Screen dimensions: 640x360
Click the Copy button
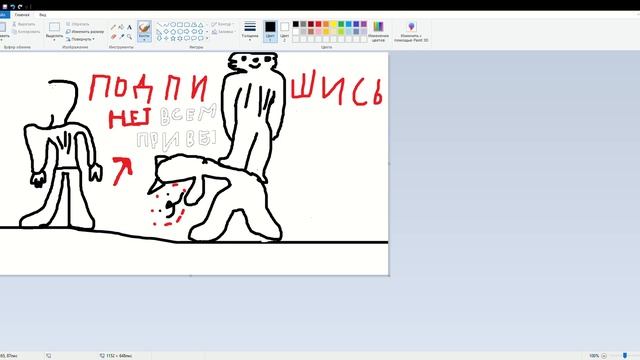tap(26, 31)
